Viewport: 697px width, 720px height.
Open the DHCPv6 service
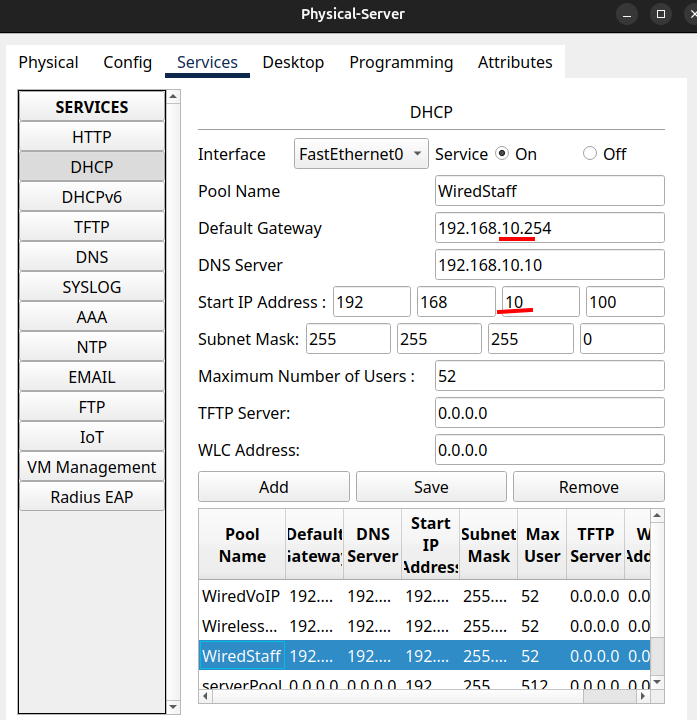92,197
